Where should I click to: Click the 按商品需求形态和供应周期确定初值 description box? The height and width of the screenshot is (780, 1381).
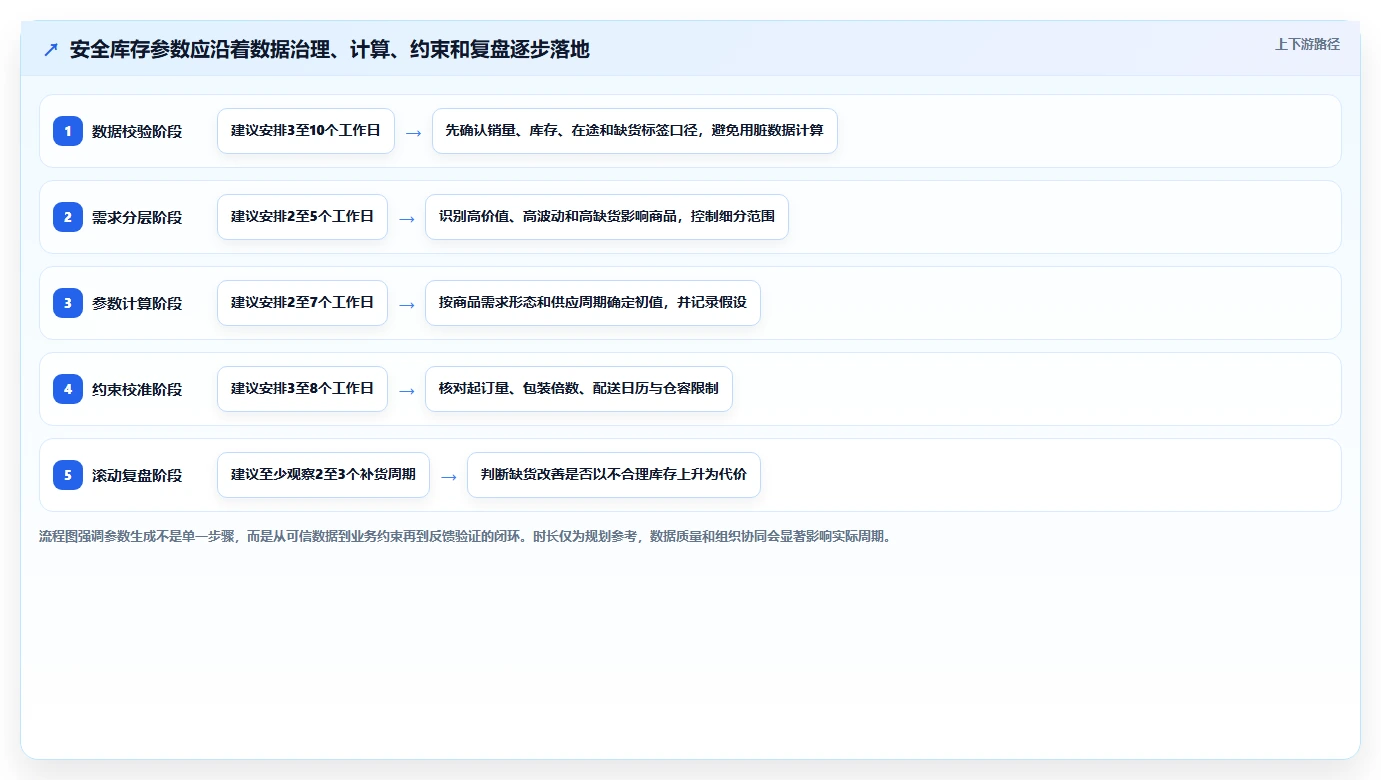pos(593,303)
